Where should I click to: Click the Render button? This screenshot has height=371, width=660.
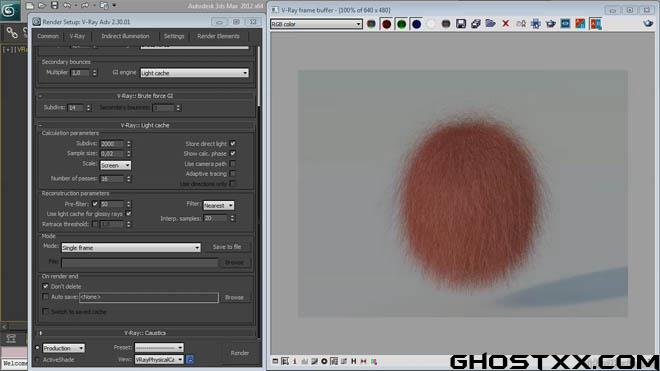point(240,353)
